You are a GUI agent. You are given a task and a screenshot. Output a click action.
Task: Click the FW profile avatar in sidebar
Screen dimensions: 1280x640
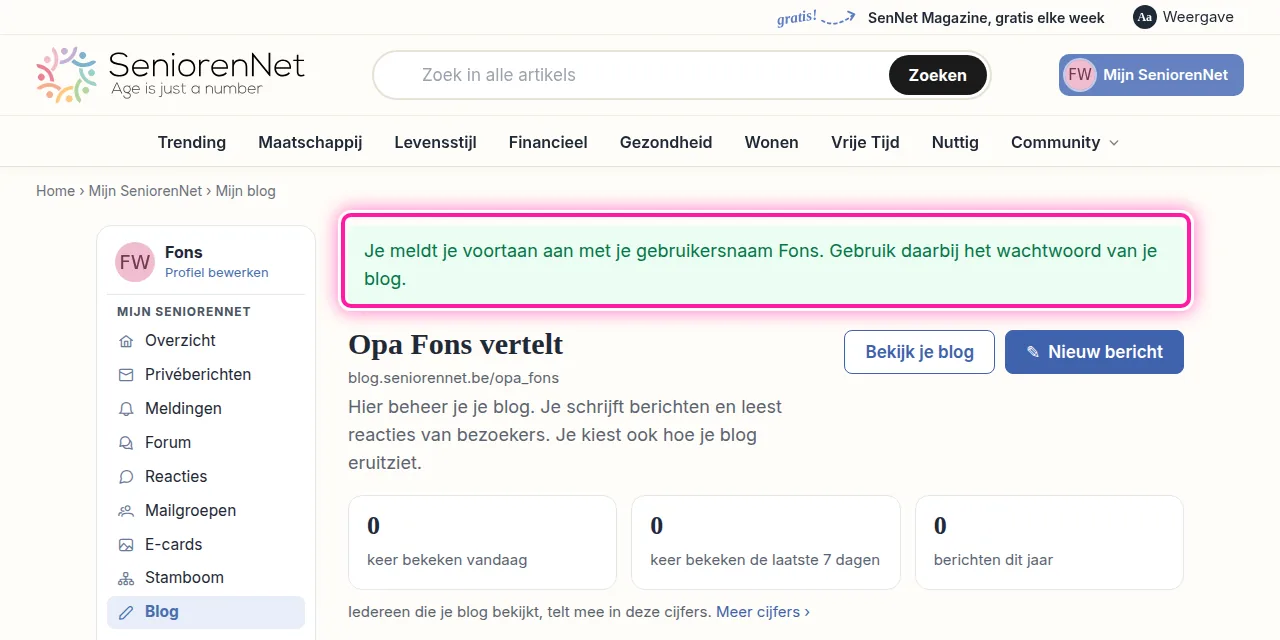(x=135, y=262)
